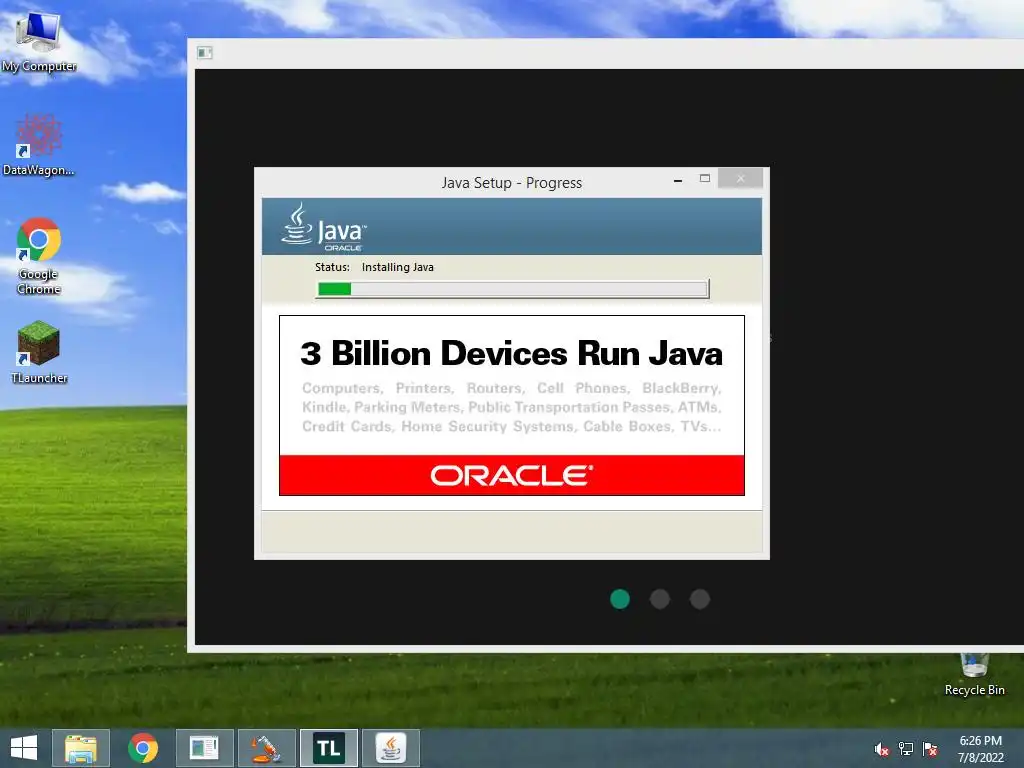
Task: Click '3 Billion Devices Run Java' headline
Action: (511, 353)
